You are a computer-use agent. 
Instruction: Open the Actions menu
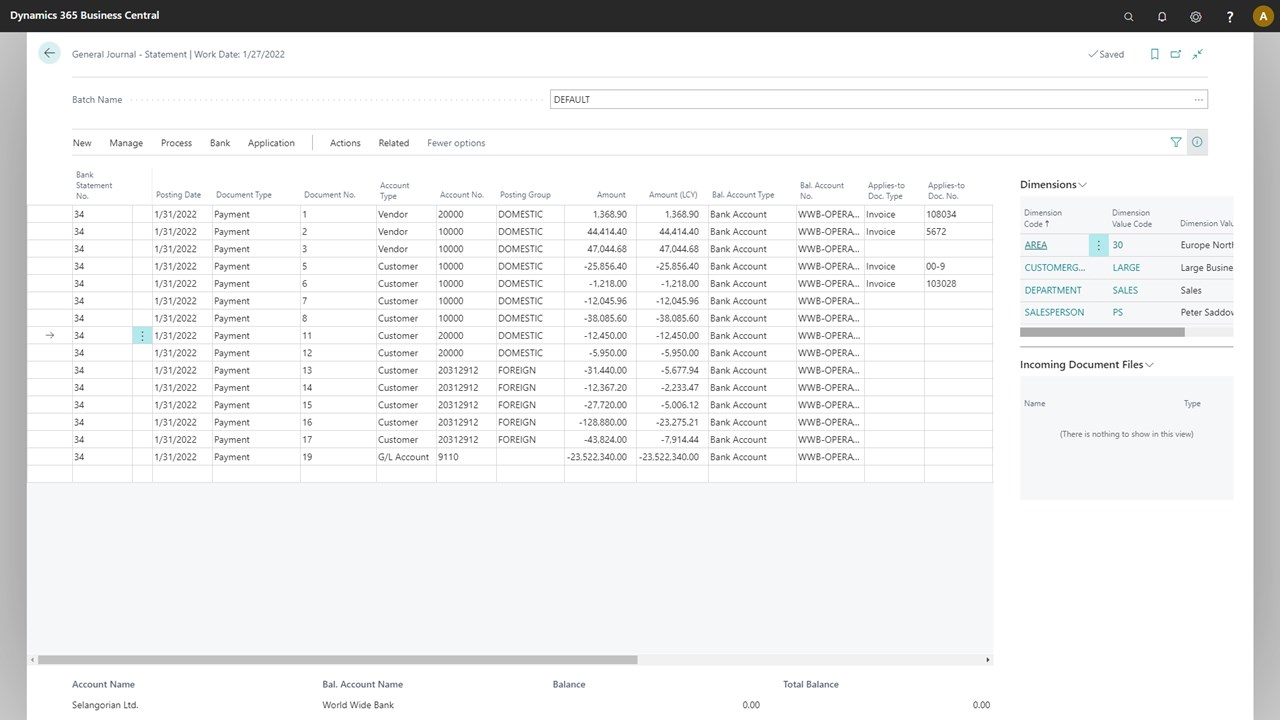click(x=345, y=143)
